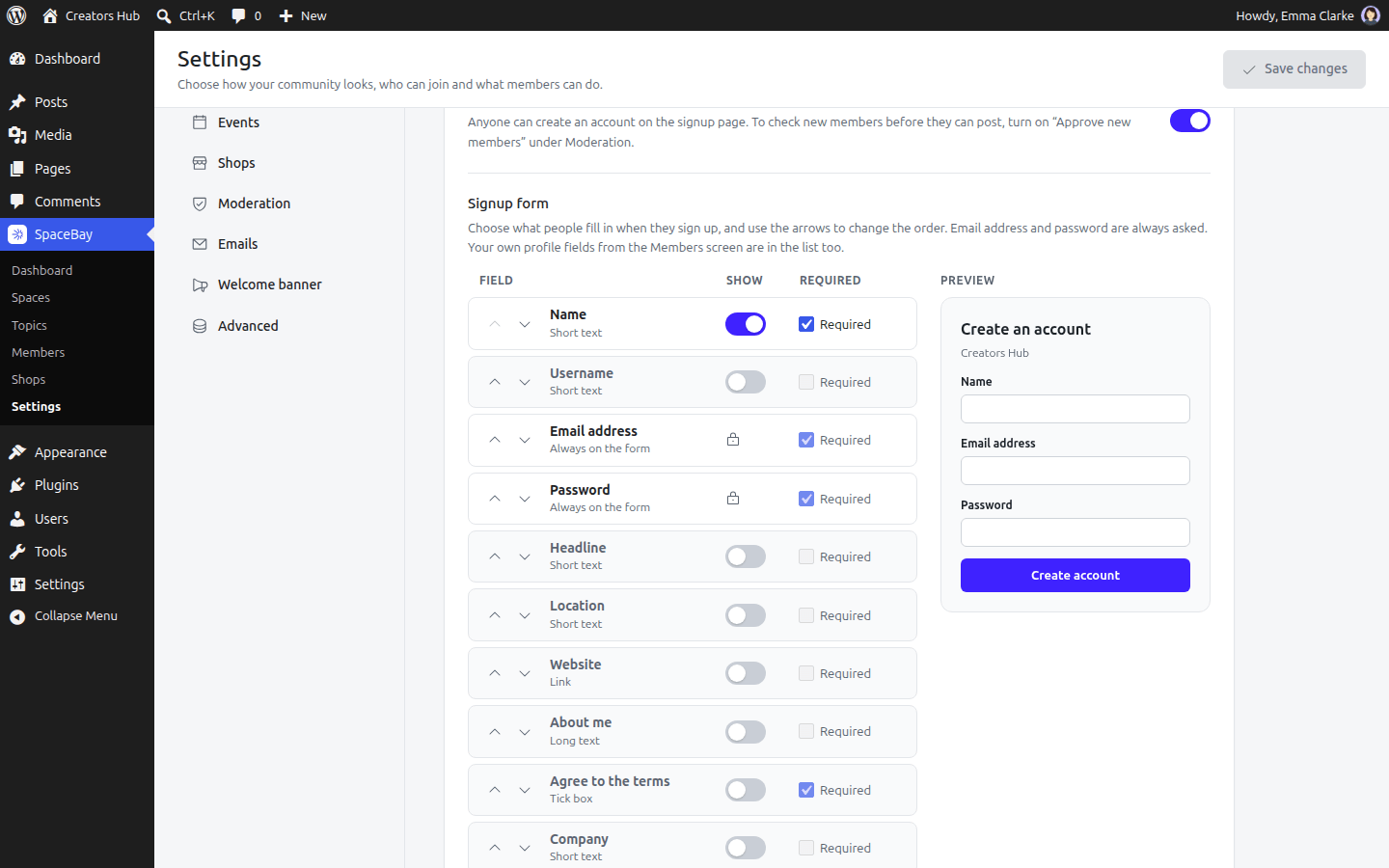The width and height of the screenshot is (1389, 868).
Task: Click the New plus icon
Action: pyautogui.click(x=286, y=15)
